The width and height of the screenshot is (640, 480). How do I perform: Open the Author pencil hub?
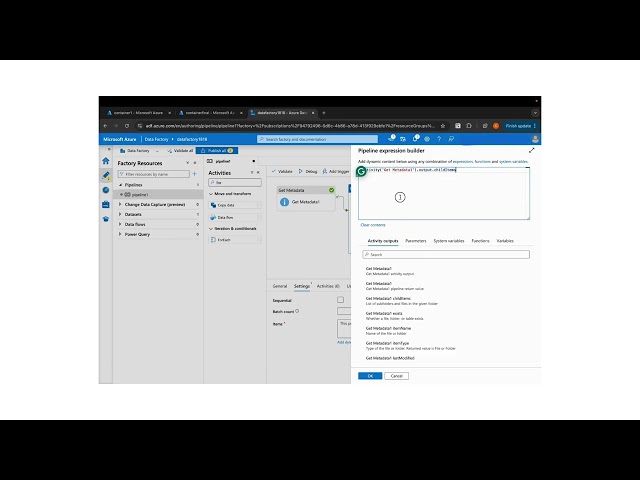(x=106, y=176)
